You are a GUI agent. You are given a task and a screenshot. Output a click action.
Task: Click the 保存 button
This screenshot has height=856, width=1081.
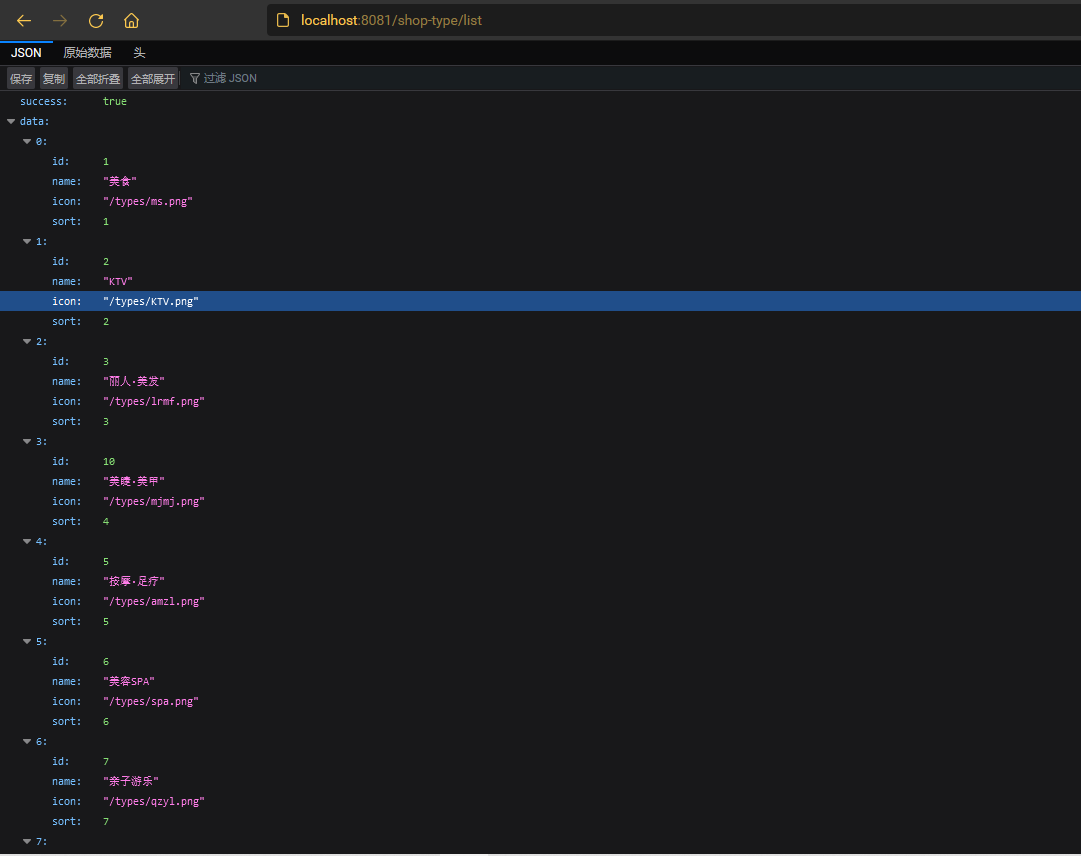tap(21, 79)
